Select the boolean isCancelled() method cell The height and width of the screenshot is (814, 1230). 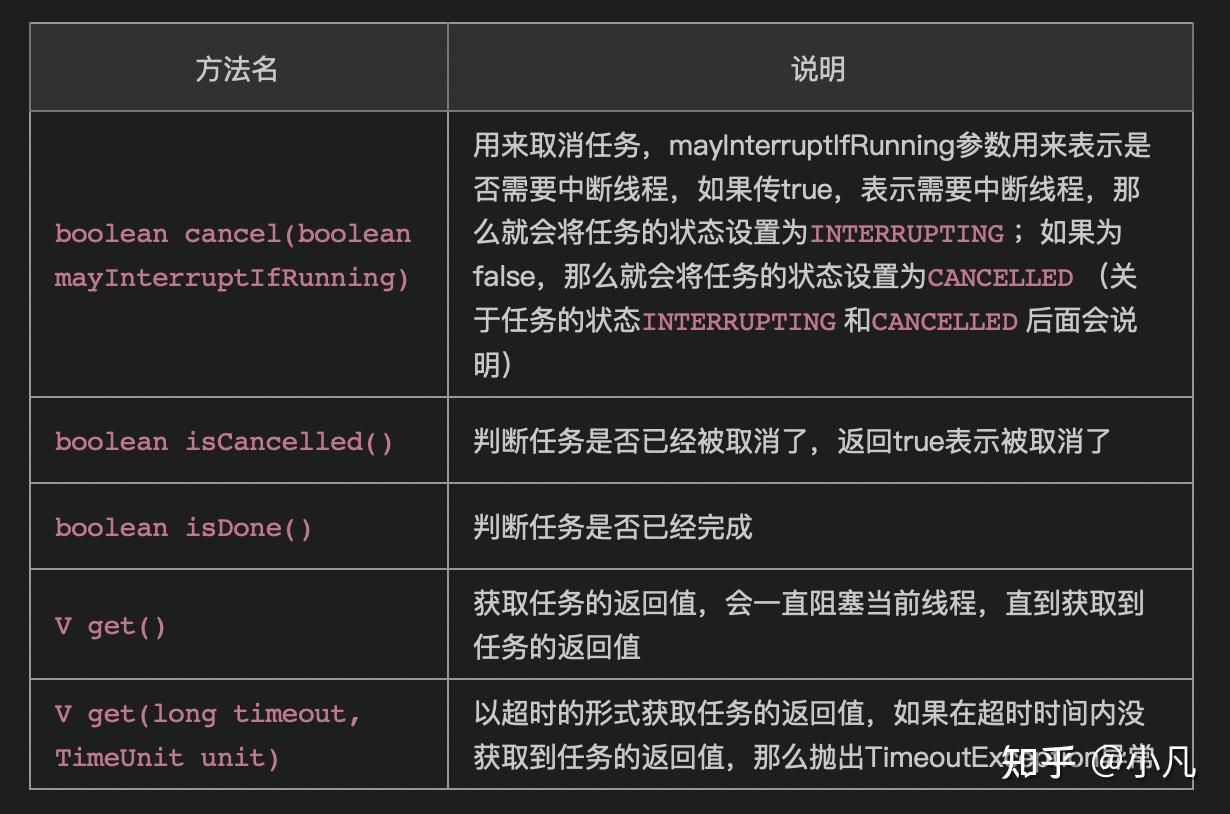(224, 441)
